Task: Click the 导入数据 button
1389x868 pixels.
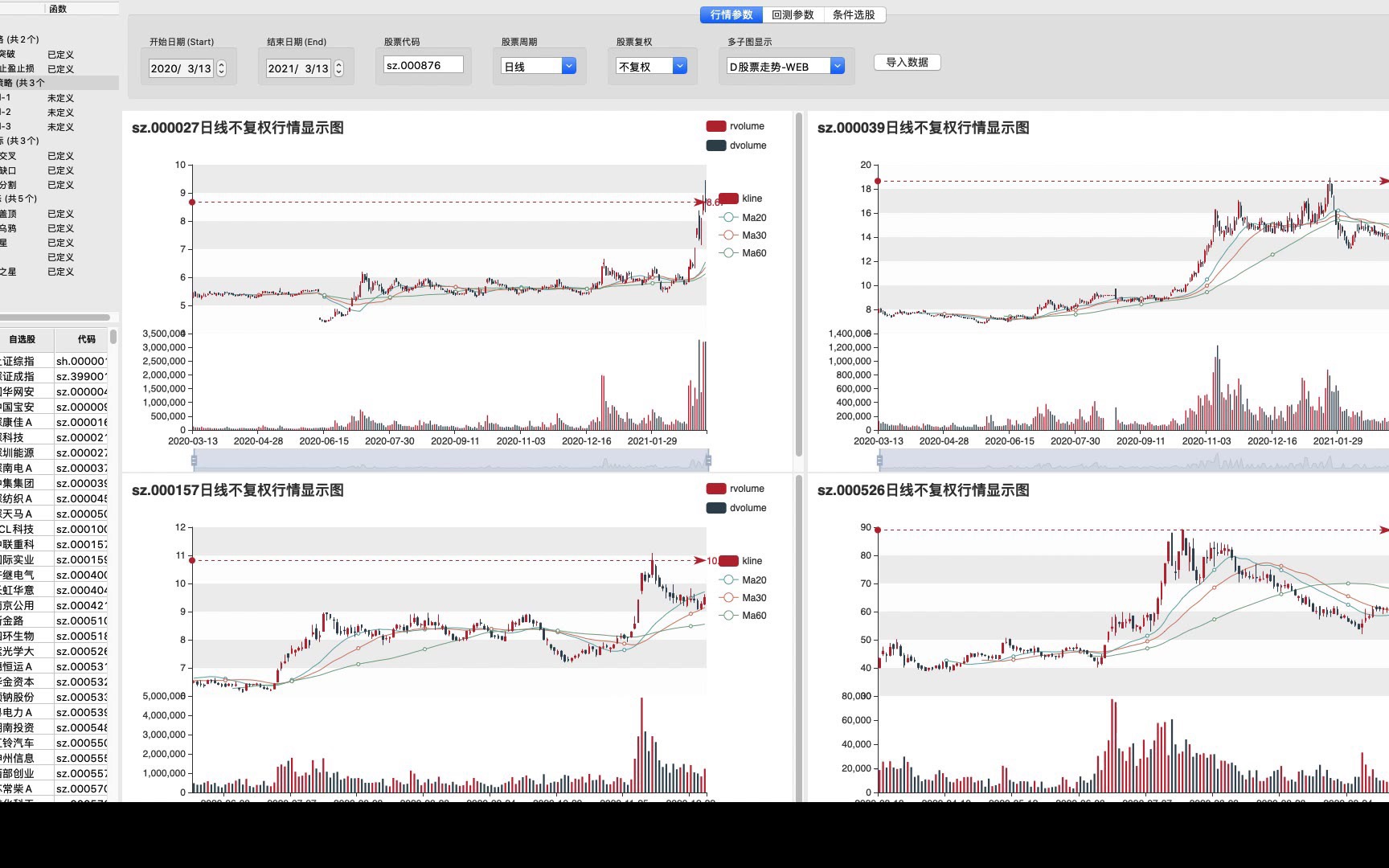Action: tap(907, 62)
